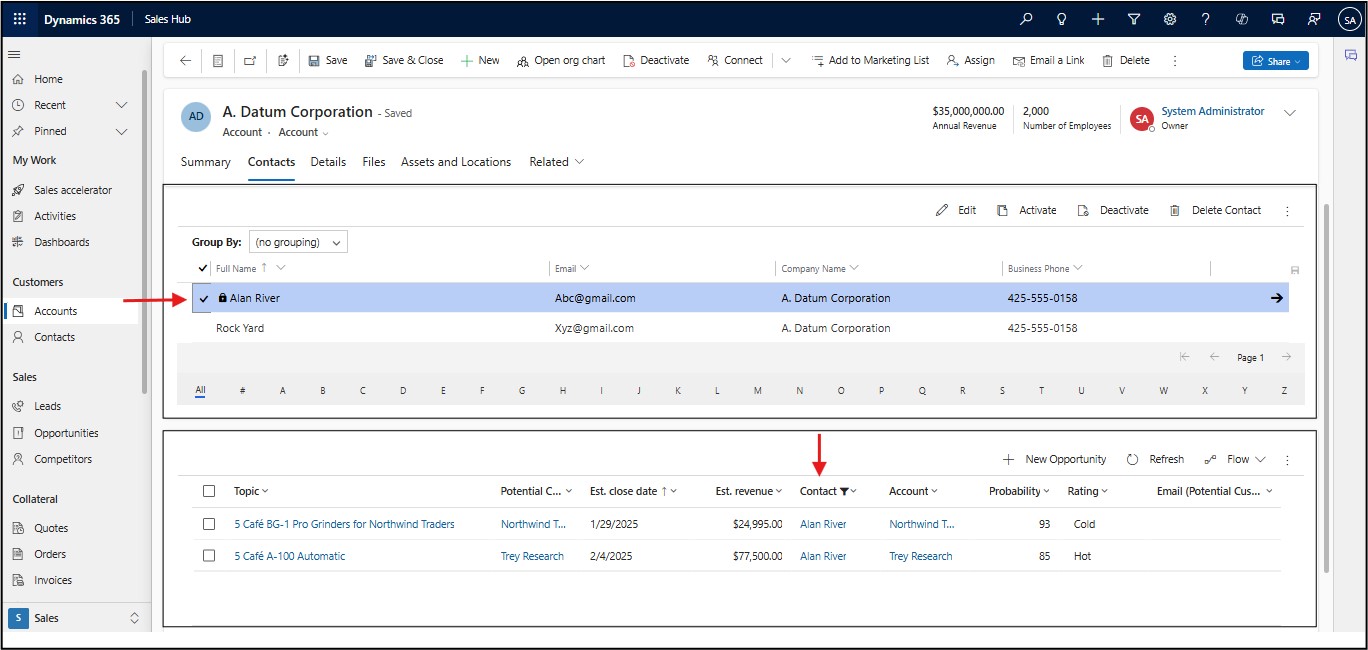1368x650 pixels.
Task: Open Leads in the sidebar
Action: pyautogui.click(x=48, y=406)
